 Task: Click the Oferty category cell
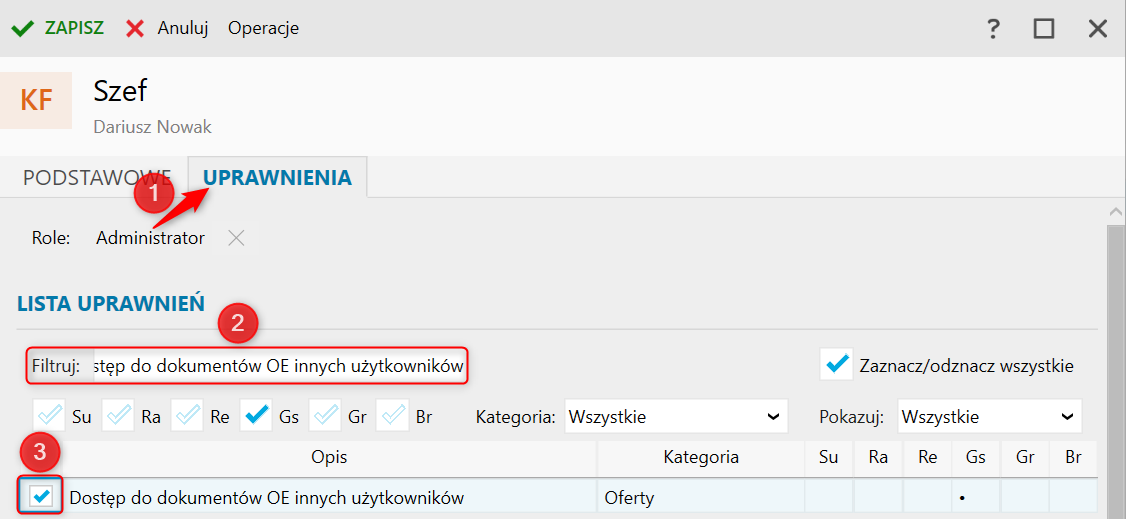(701, 497)
